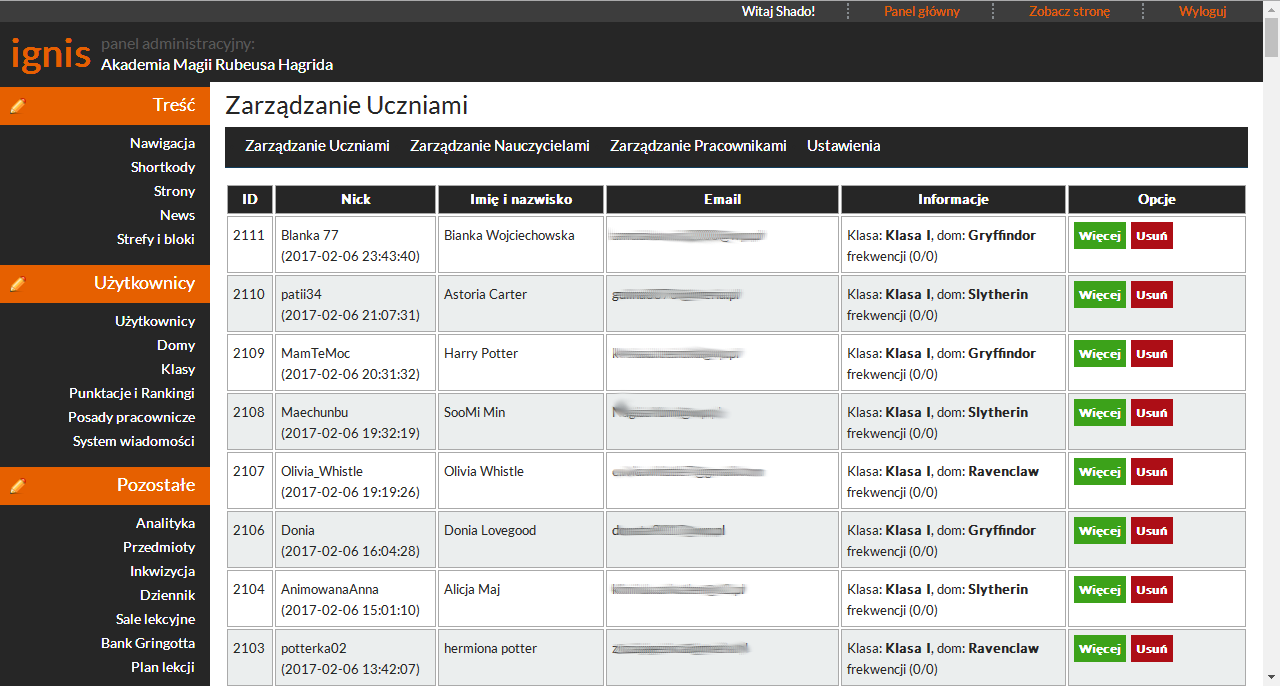
Task: Open System wiadomości in sidebar
Action: pos(134,441)
